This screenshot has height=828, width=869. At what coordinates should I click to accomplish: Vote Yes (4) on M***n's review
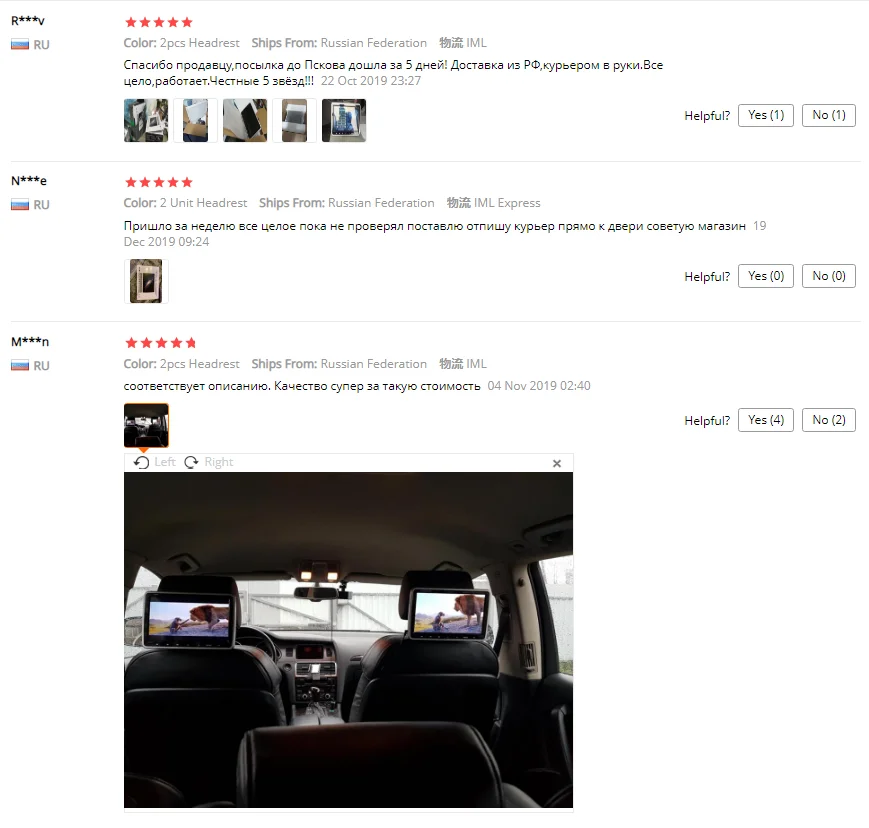pyautogui.click(x=766, y=420)
